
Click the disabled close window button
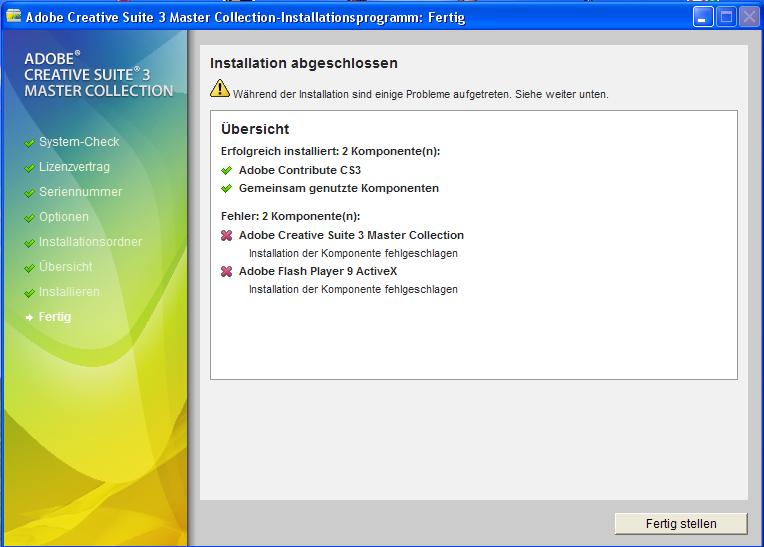click(x=749, y=17)
